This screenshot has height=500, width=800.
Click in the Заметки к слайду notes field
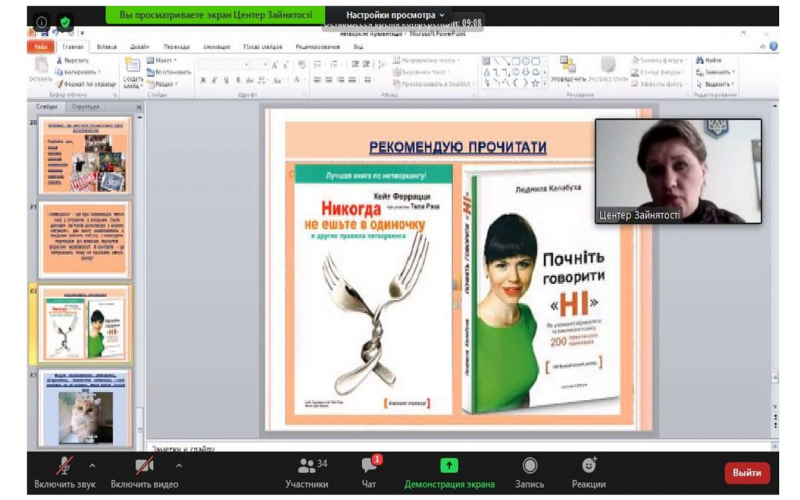click(459, 448)
